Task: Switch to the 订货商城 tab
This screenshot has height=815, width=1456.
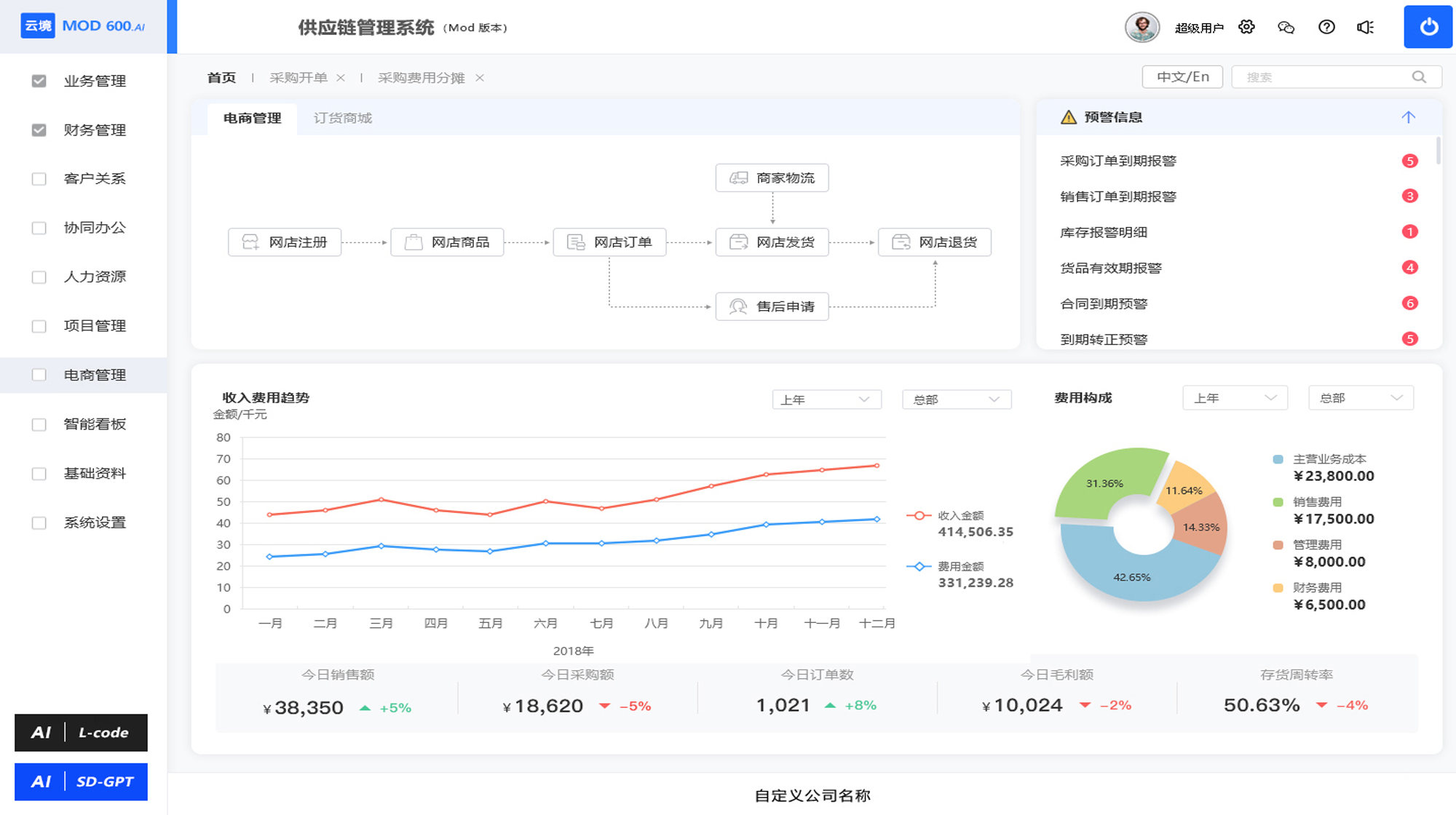Action: click(x=343, y=118)
